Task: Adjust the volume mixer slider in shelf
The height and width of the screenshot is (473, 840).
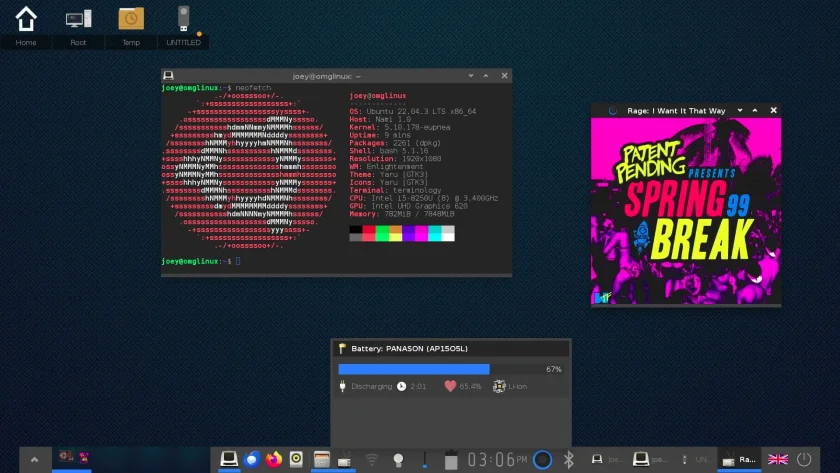Action: [x=425, y=460]
